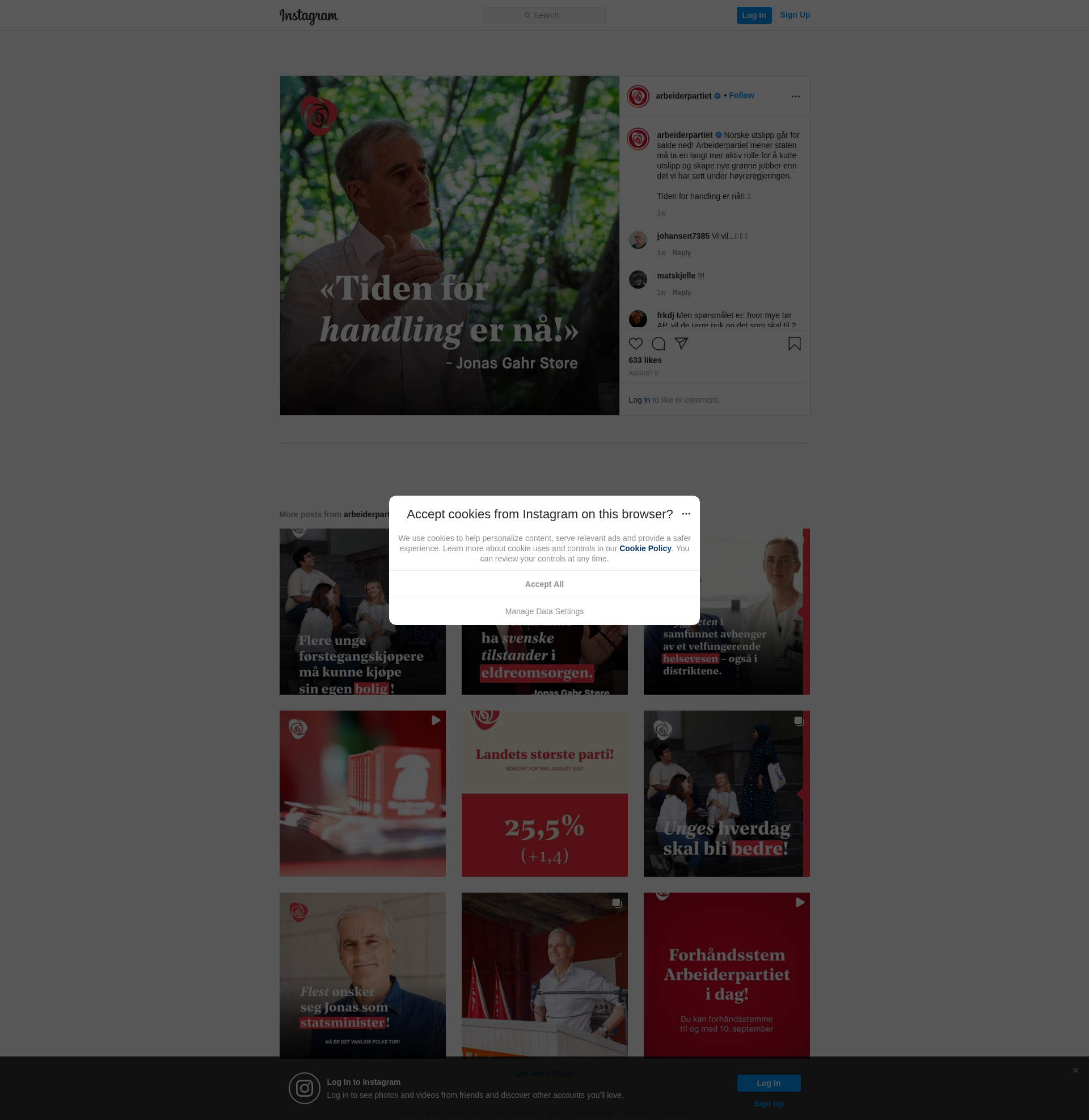Open cookie dialog three-dot options
This screenshot has height=1120, width=1089.
tap(686, 514)
